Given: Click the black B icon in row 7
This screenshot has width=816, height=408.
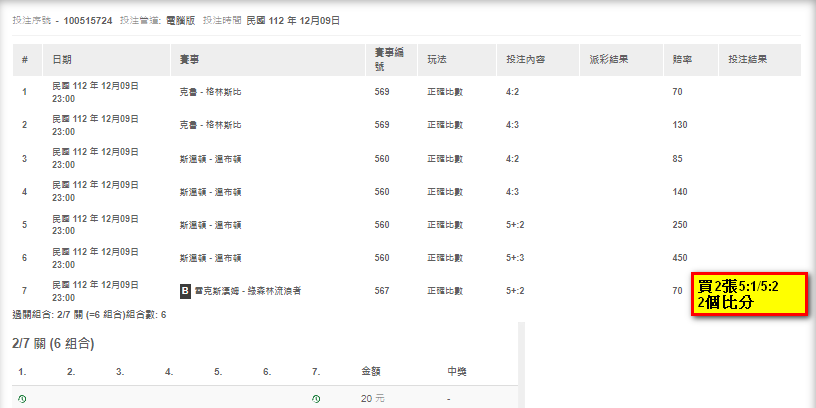Looking at the screenshot, I should 185,291.
